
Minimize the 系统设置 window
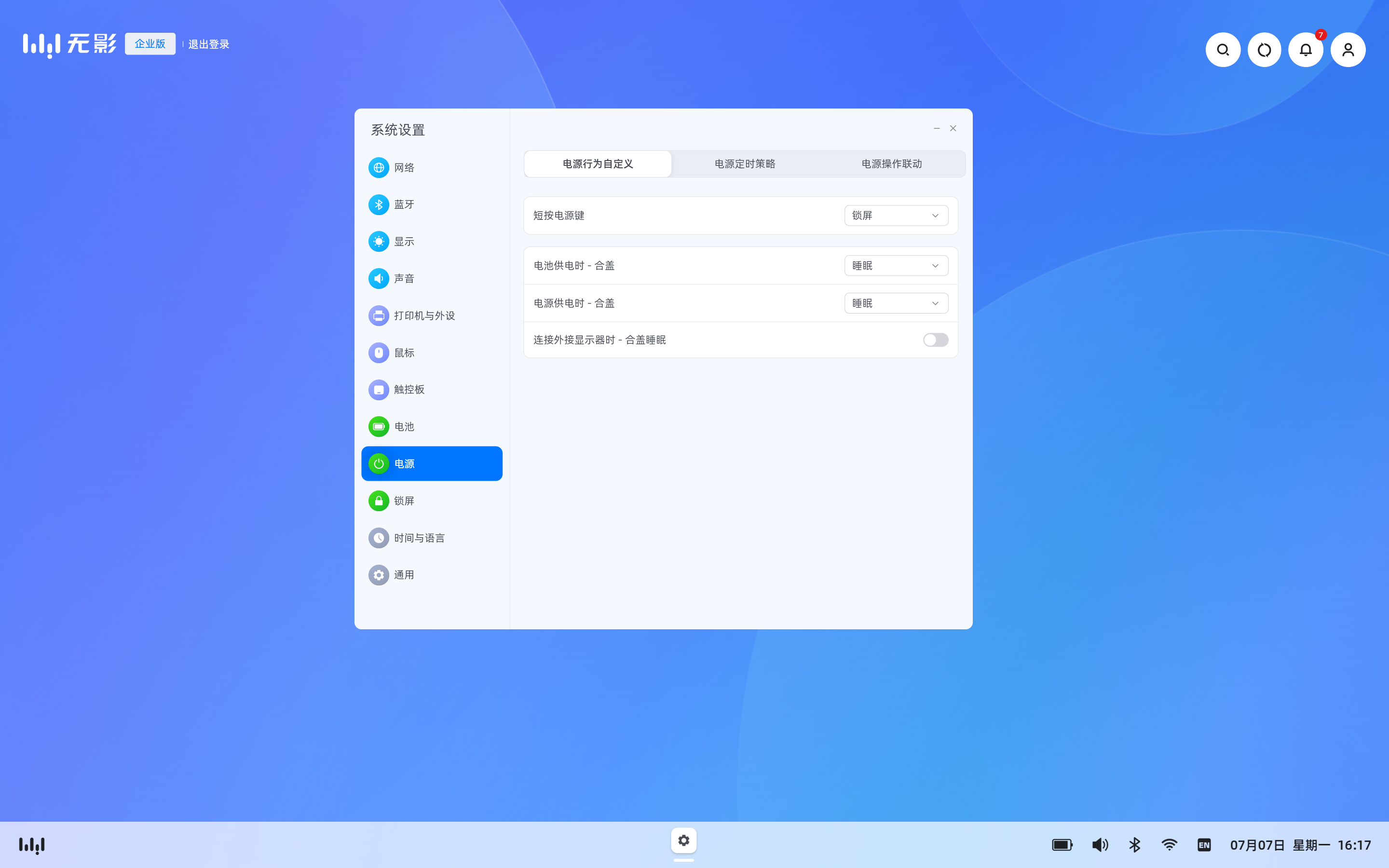936,129
